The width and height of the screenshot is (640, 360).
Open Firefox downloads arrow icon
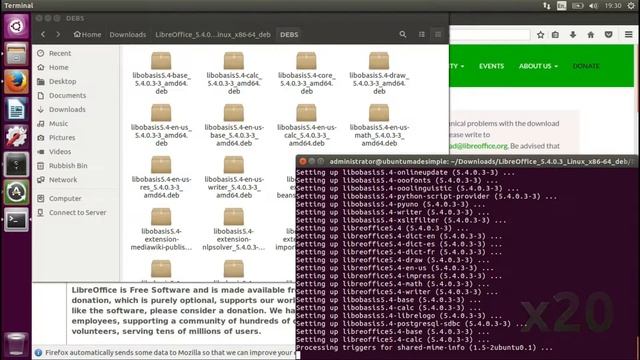coord(573,35)
